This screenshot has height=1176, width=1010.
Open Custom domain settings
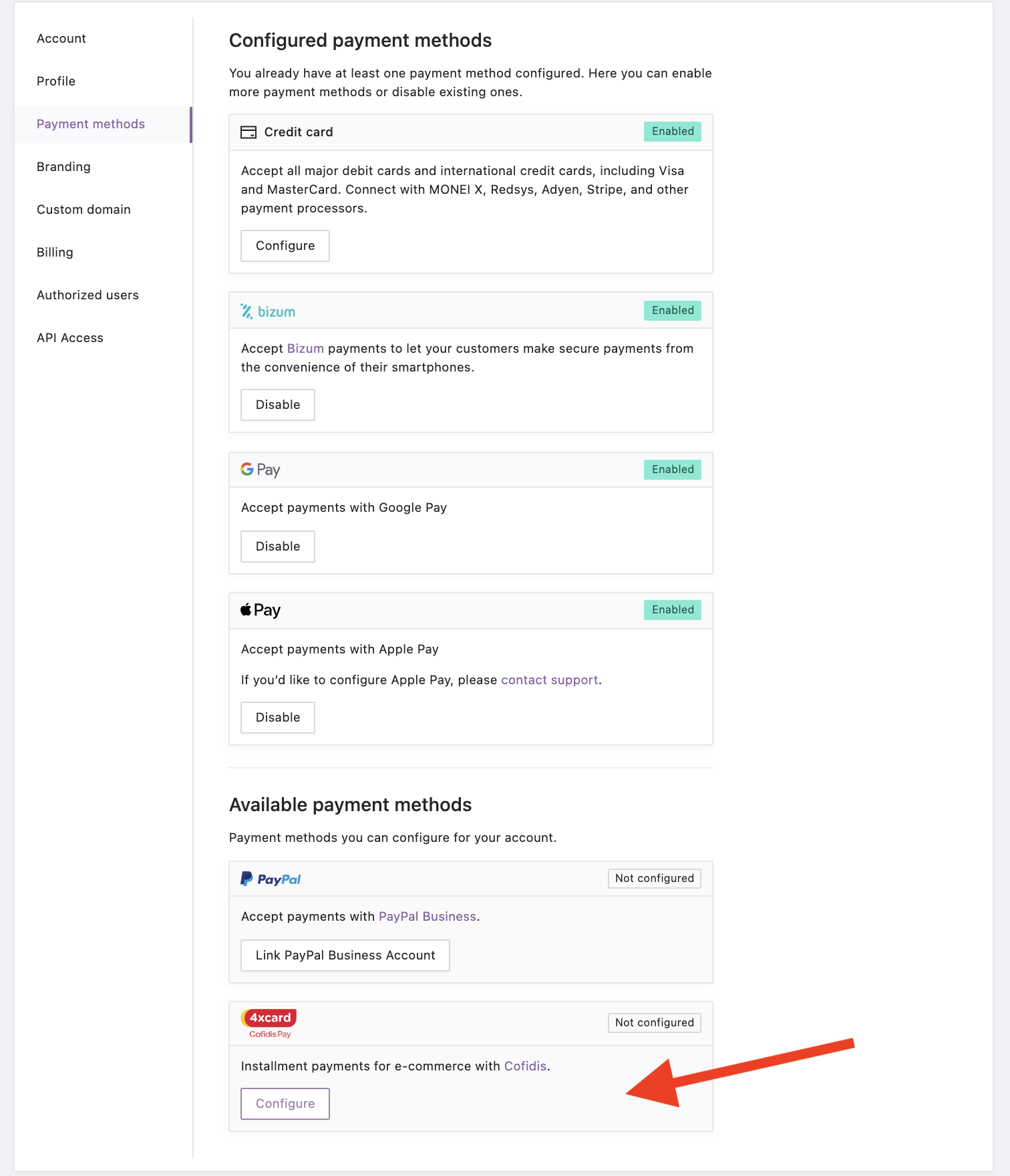pyautogui.click(x=83, y=210)
